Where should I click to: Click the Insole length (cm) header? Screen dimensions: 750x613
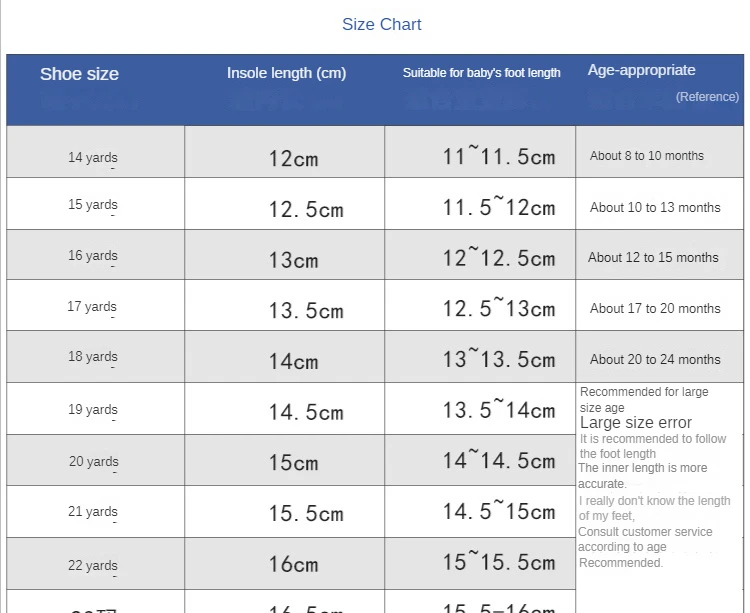tap(286, 73)
